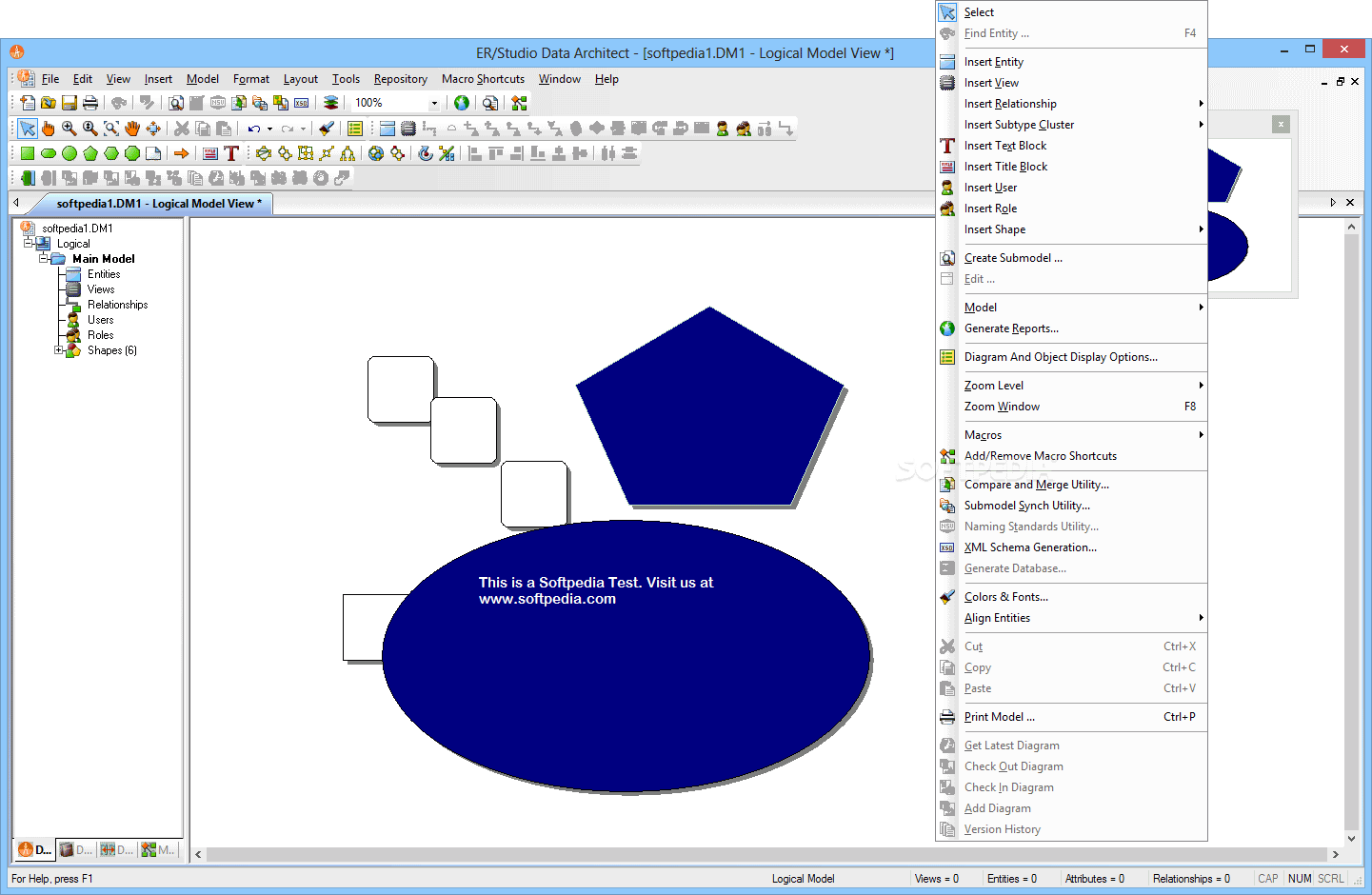Viewport: 1372px width, 895px height.
Task: Open the Undo history dropdown arrow
Action: [x=269, y=129]
